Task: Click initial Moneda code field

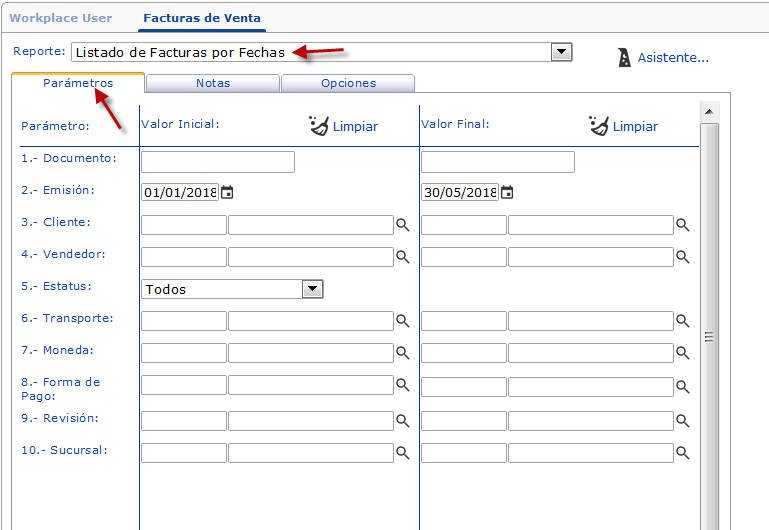Action: (x=184, y=353)
